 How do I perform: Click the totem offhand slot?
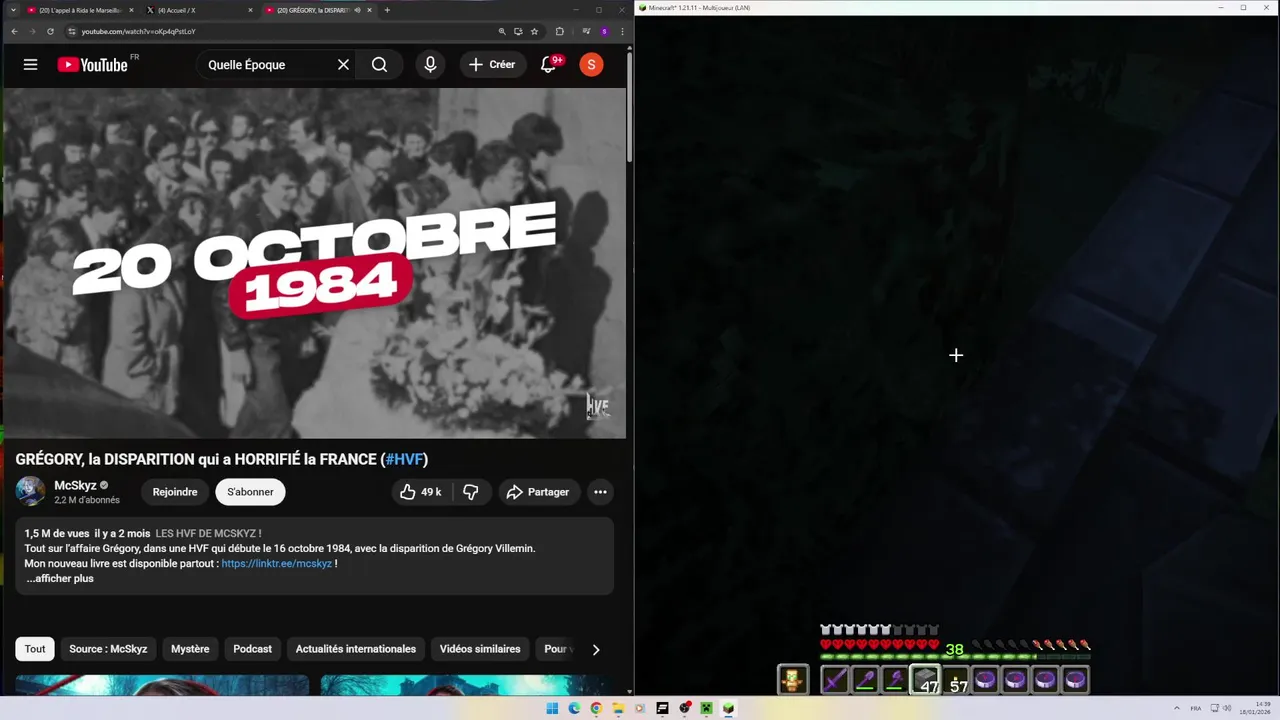point(793,680)
